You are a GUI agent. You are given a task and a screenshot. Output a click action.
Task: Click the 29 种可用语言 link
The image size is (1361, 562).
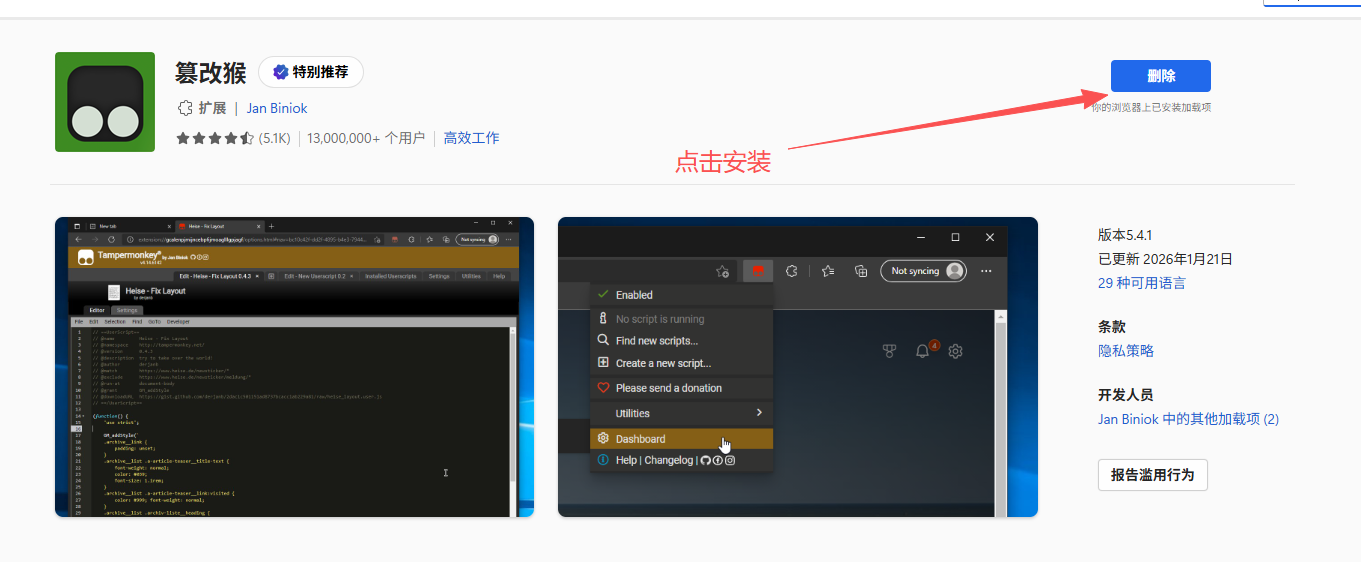click(x=1141, y=283)
